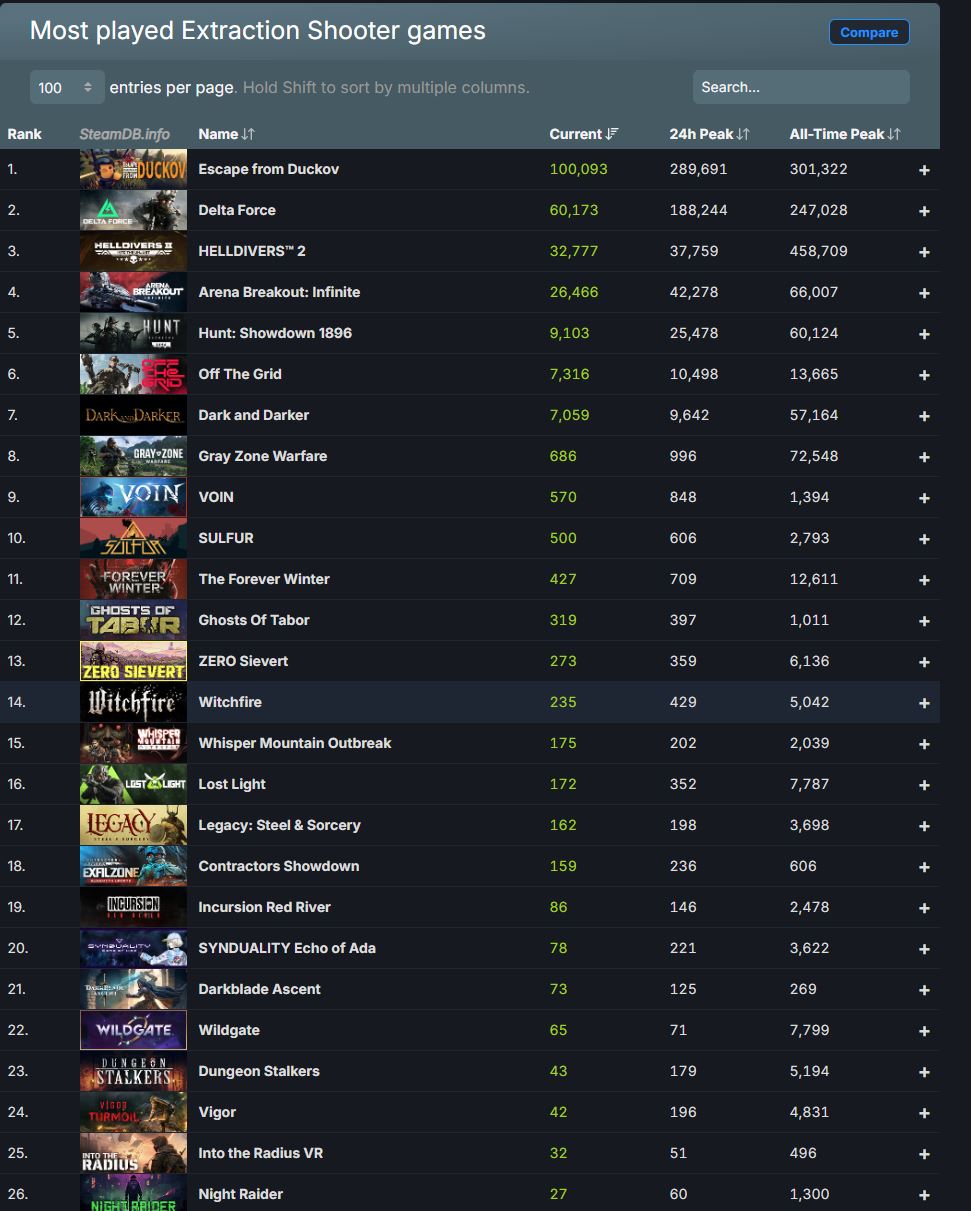Add The Forever Winter with plus icon

[924, 580]
